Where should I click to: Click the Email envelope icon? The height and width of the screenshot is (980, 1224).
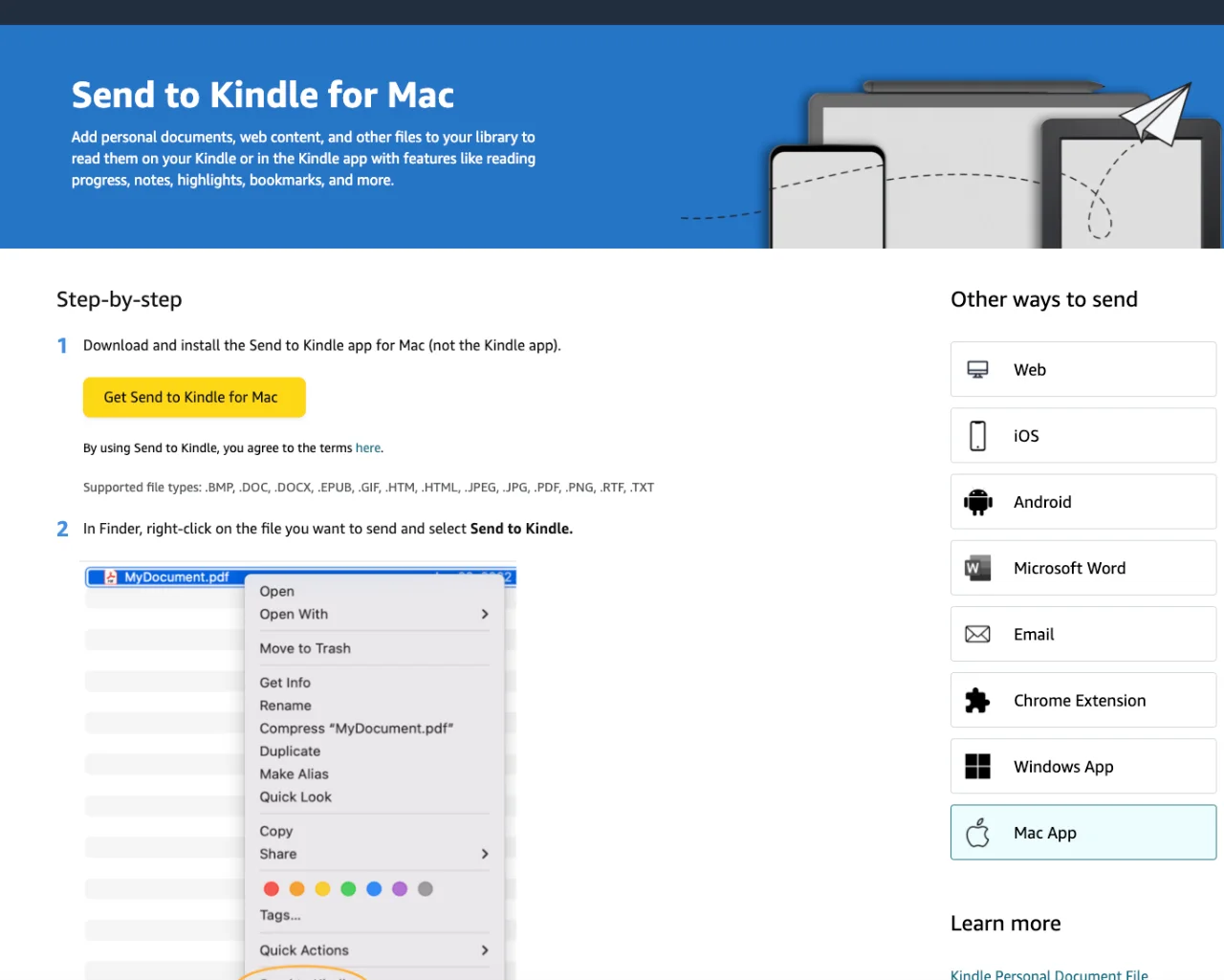977,634
